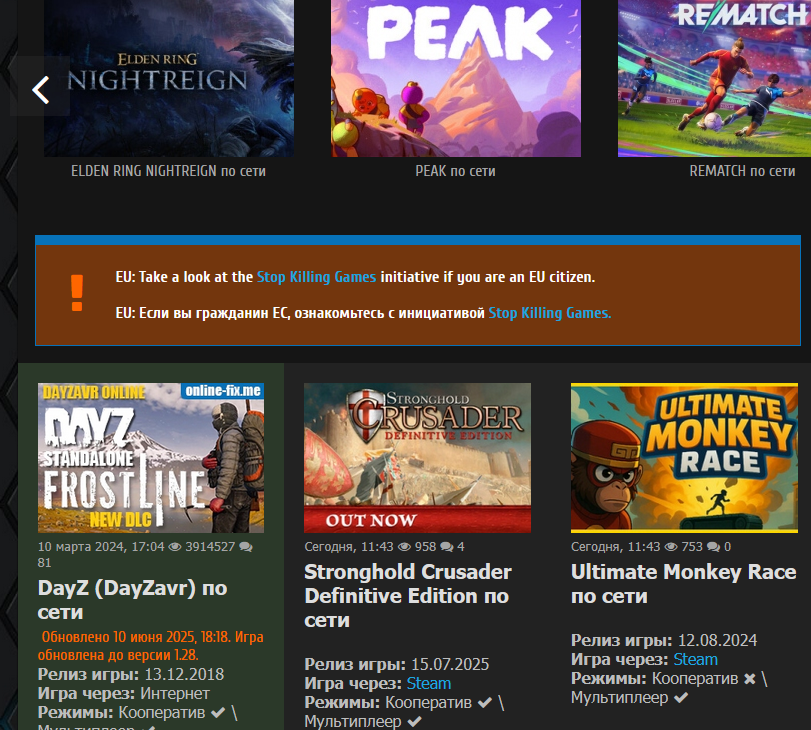The height and width of the screenshot is (730, 811).
Task: Click the previous-slide carousel arrow
Action: pyautogui.click(x=40, y=91)
